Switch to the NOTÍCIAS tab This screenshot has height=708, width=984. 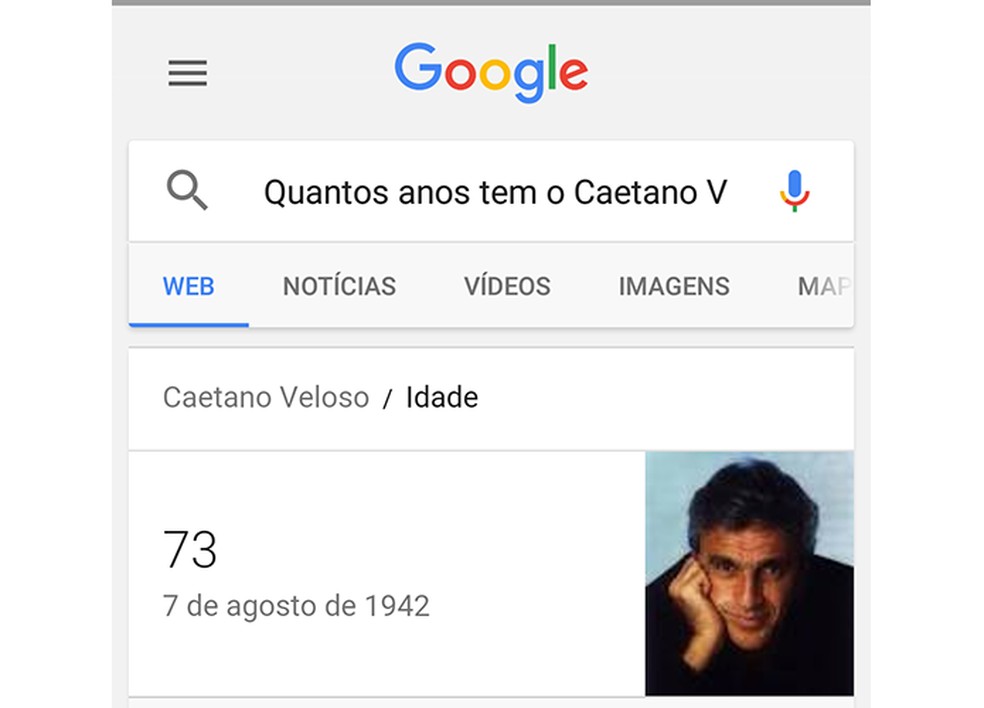(339, 286)
